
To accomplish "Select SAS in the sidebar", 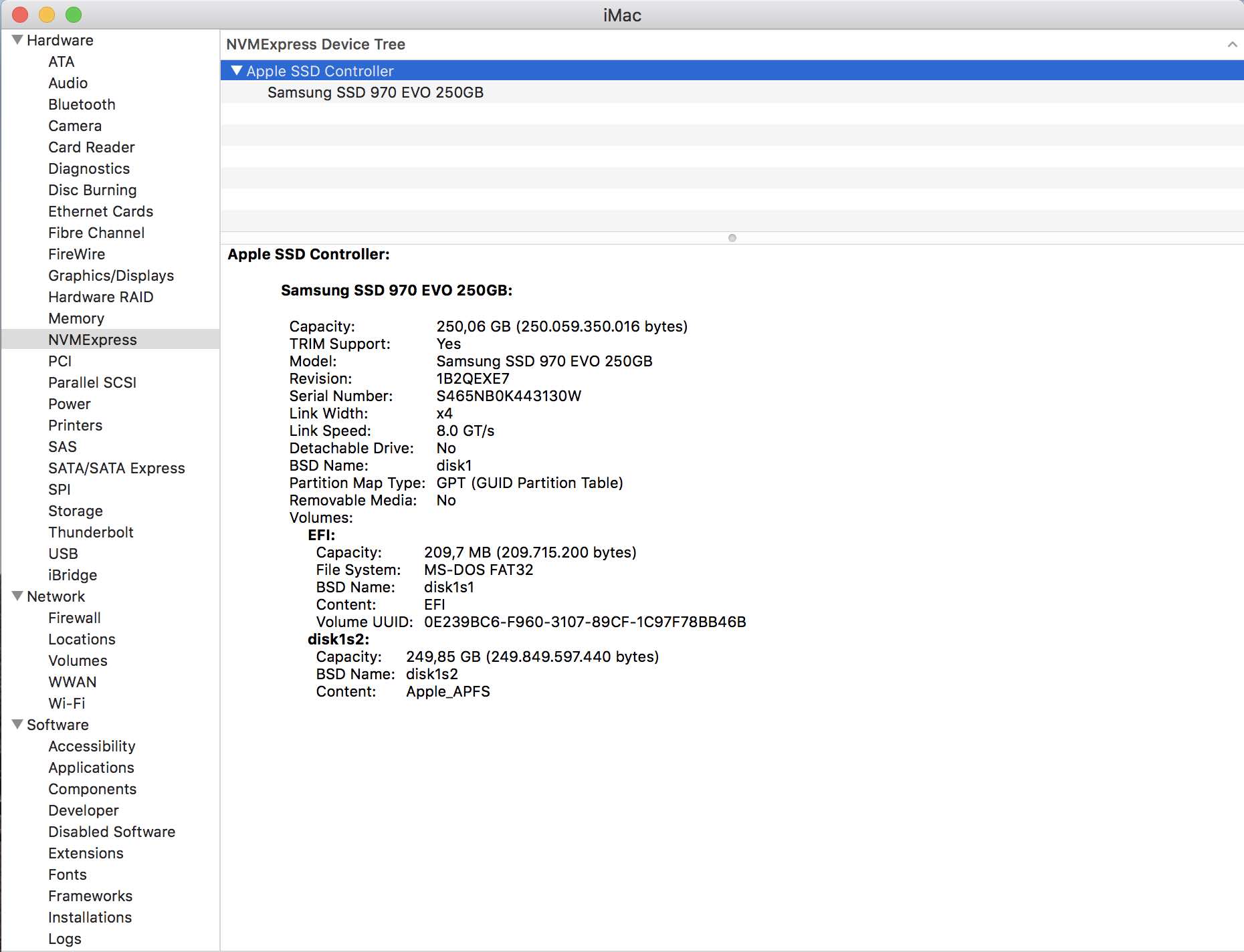I will (x=63, y=447).
